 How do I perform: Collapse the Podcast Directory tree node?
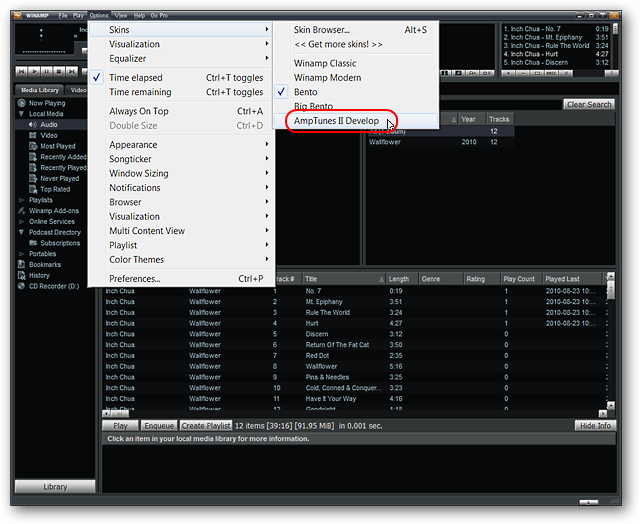click(x=21, y=232)
